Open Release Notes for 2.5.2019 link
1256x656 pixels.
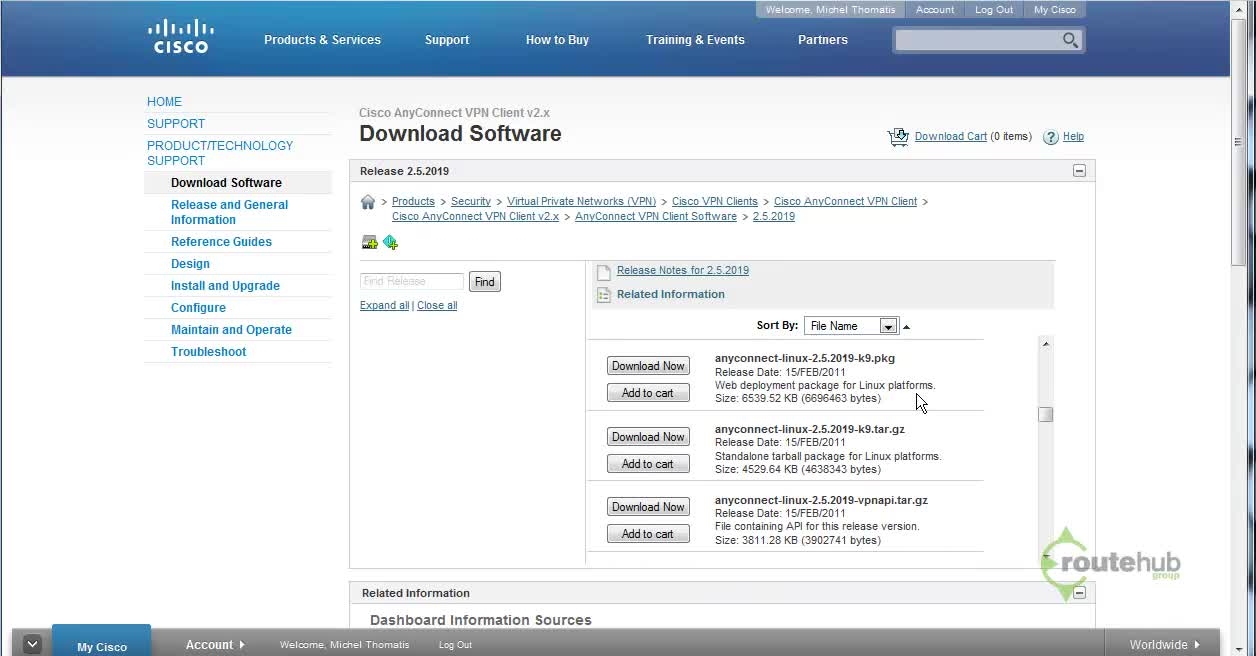683,271
